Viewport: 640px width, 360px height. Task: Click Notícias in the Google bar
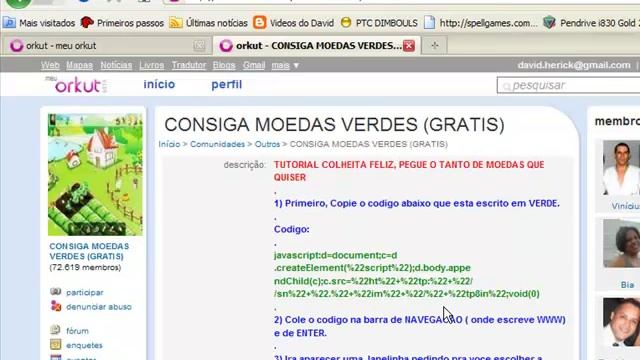click(x=116, y=65)
